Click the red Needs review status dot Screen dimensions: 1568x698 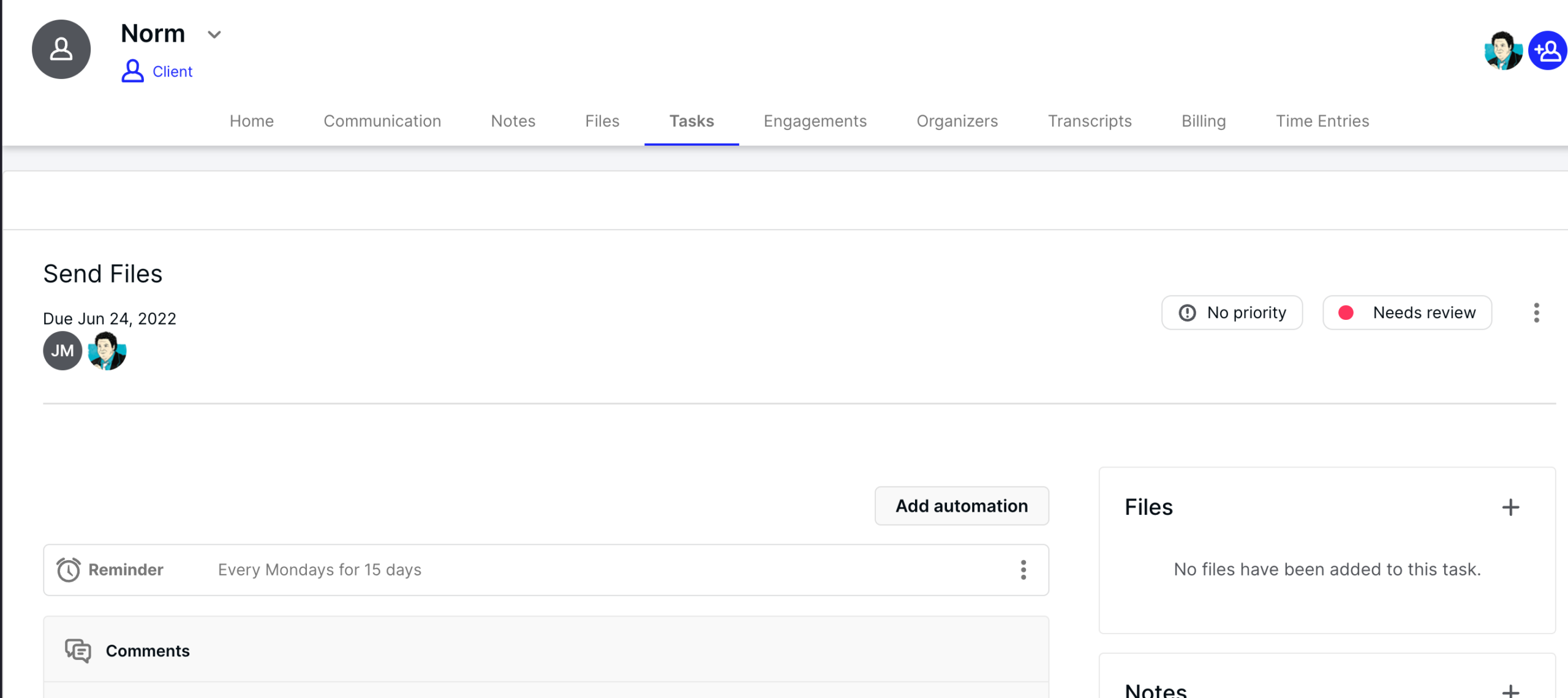[x=1346, y=313]
